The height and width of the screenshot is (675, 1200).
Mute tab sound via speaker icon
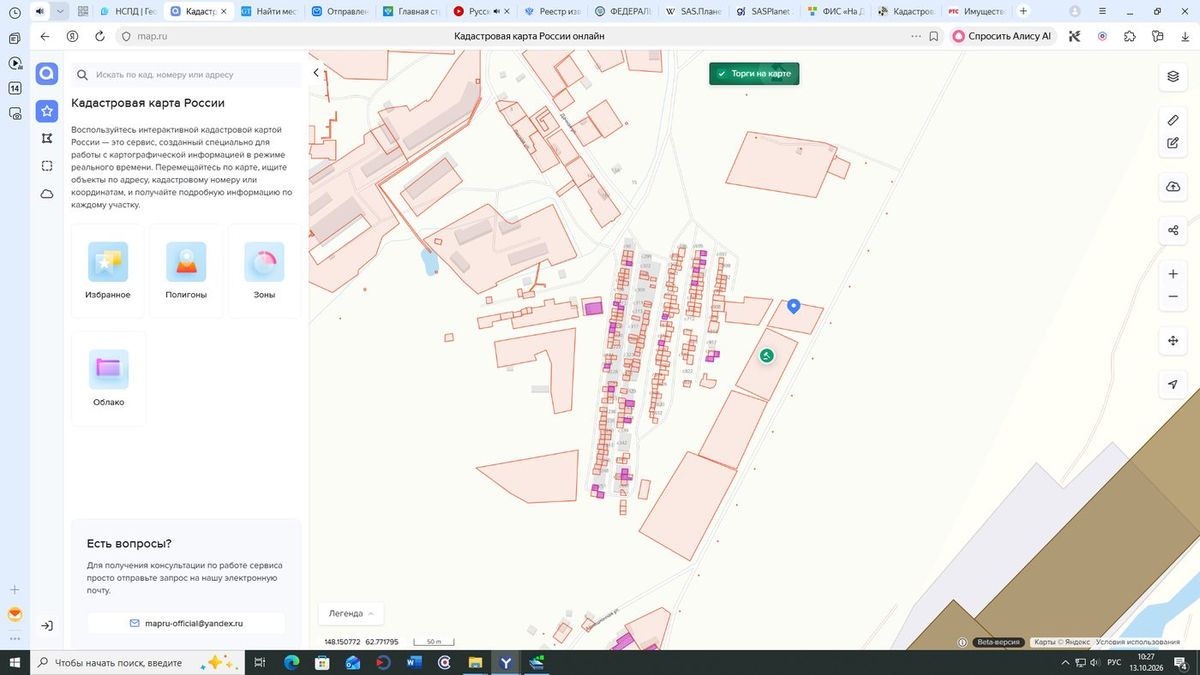[x=40, y=11]
